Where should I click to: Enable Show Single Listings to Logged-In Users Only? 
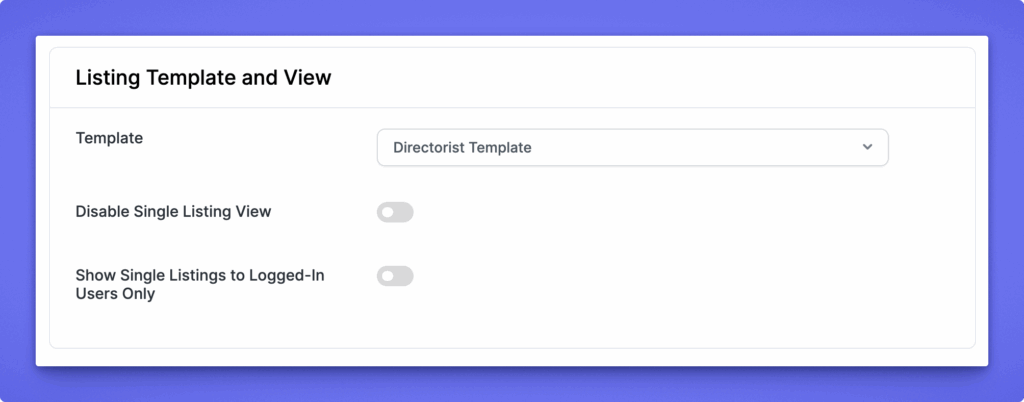click(395, 276)
